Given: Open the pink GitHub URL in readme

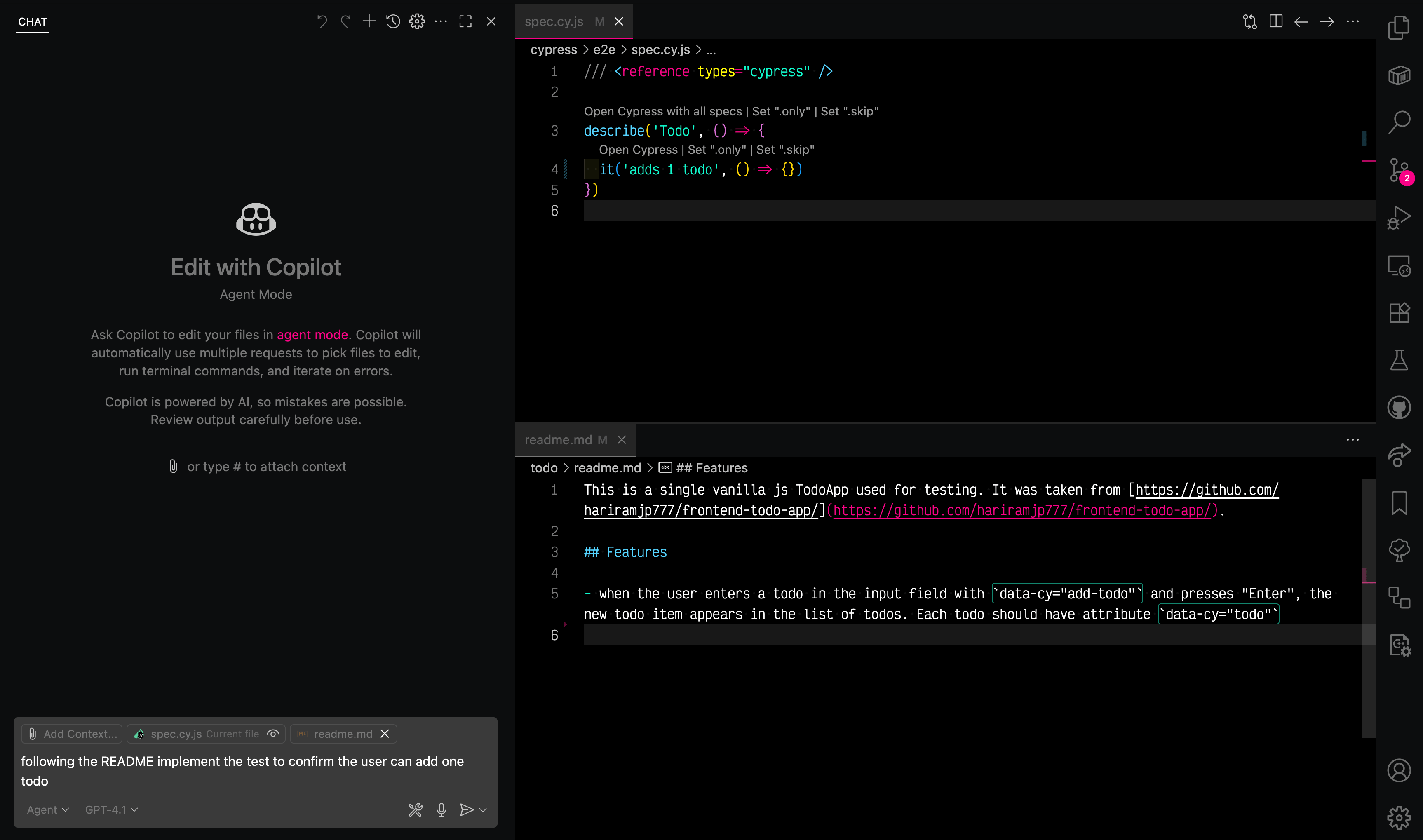Looking at the screenshot, I should pyautogui.click(x=1021, y=511).
